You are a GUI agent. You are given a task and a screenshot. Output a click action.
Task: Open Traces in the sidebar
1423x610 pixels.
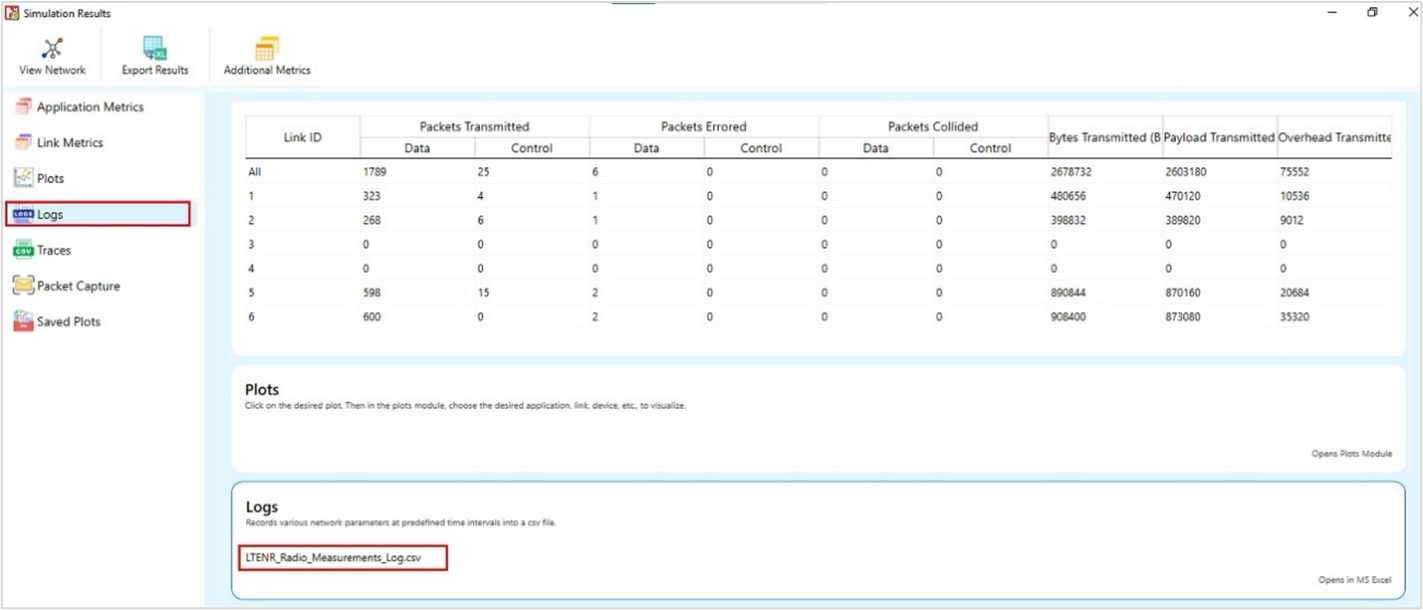click(x=53, y=250)
